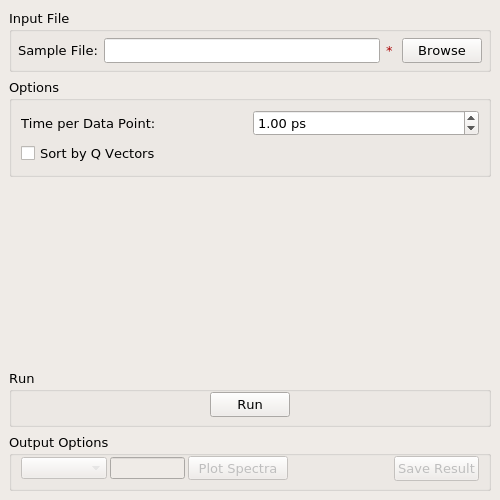Click the Plot Spectra button
Image resolution: width=500 pixels, height=500 pixels.
click(238, 468)
